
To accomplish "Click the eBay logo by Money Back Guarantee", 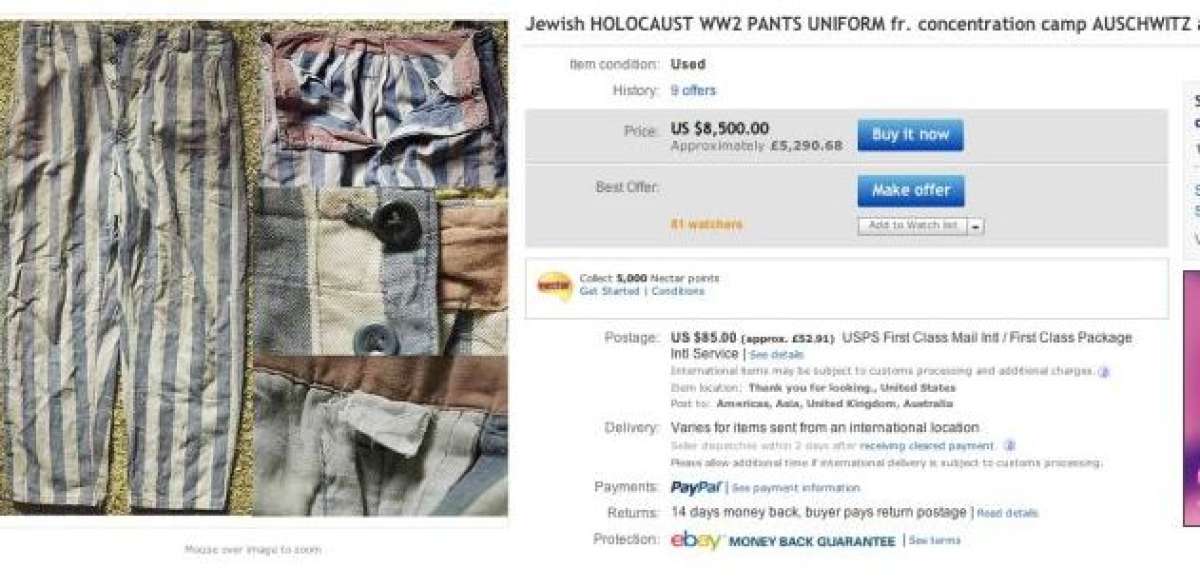I will point(696,541).
